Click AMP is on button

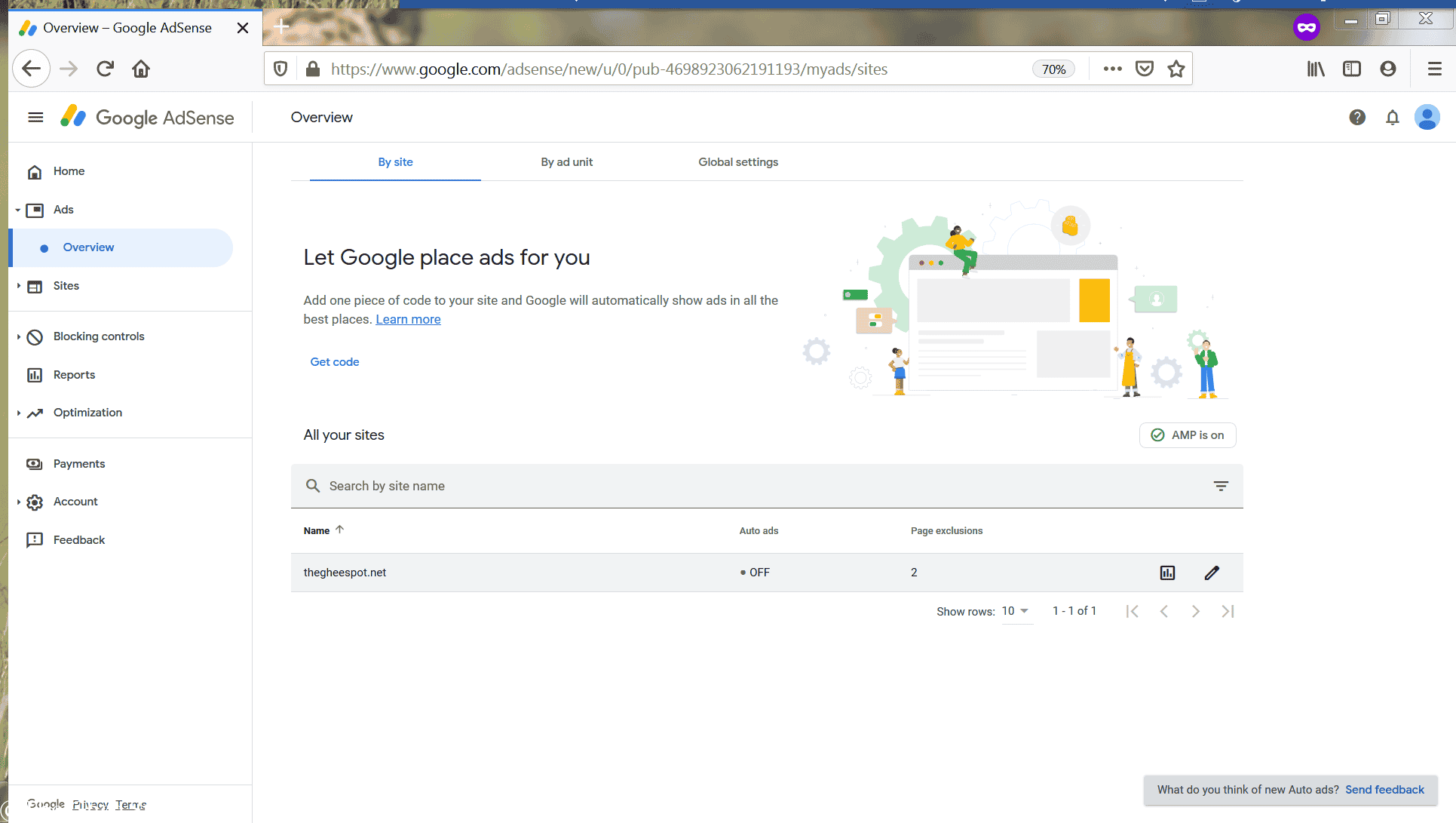pyautogui.click(x=1188, y=435)
